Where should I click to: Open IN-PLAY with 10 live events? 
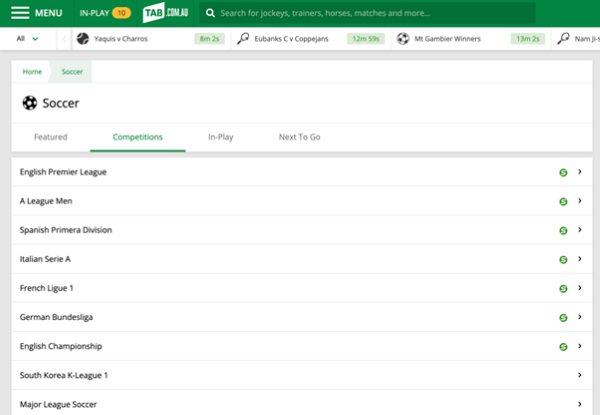click(105, 13)
